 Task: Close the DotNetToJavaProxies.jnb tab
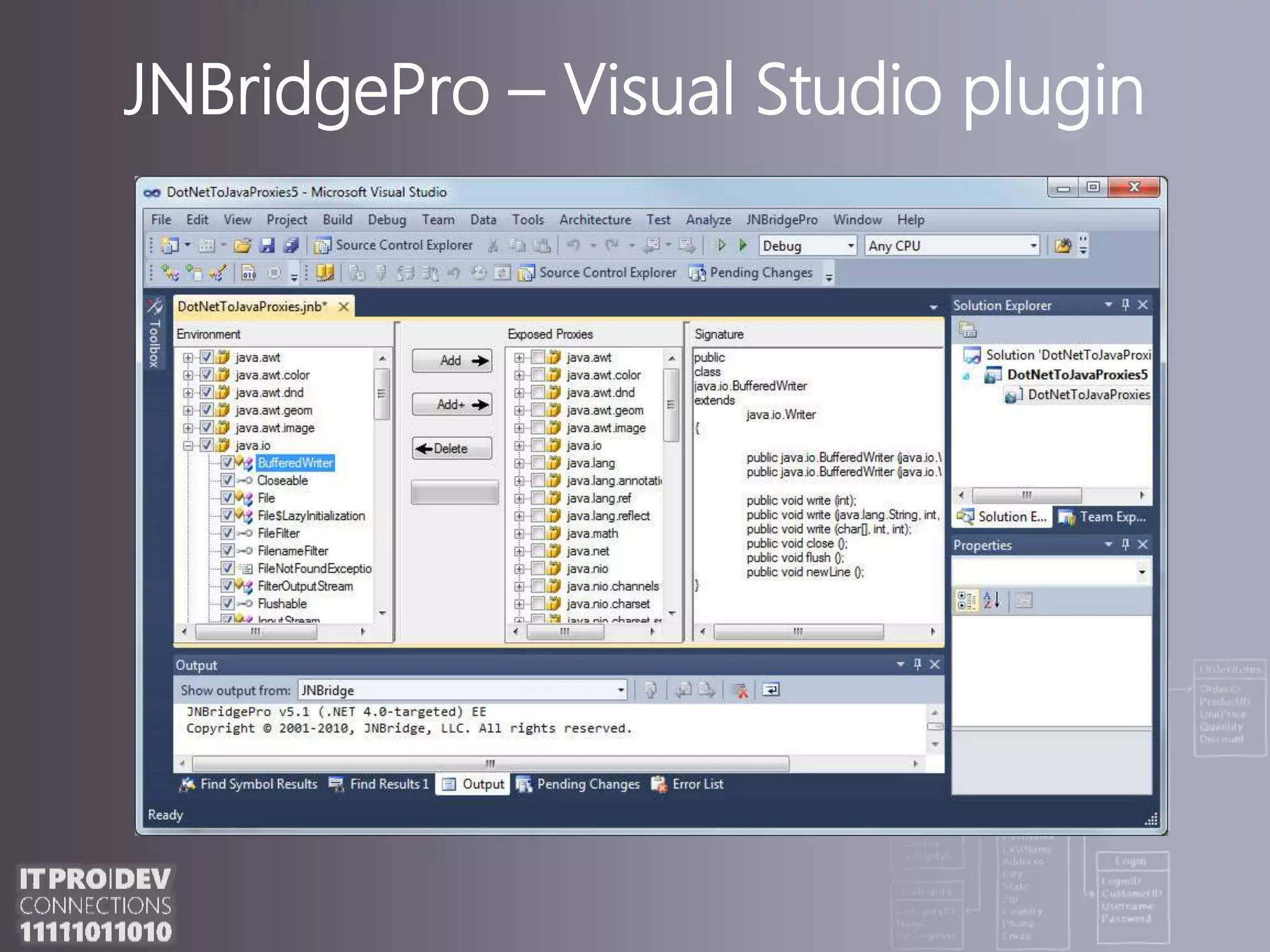(343, 306)
